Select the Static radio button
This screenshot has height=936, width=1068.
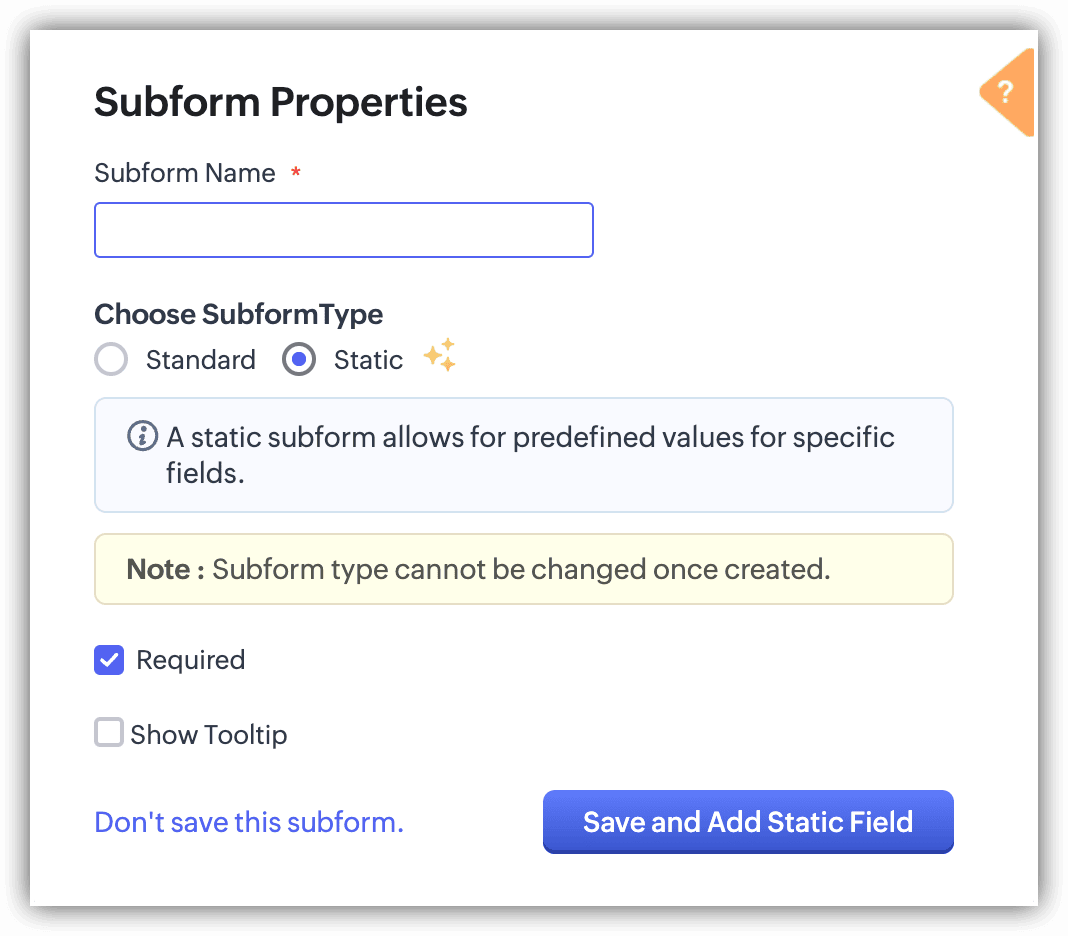pyautogui.click(x=299, y=360)
